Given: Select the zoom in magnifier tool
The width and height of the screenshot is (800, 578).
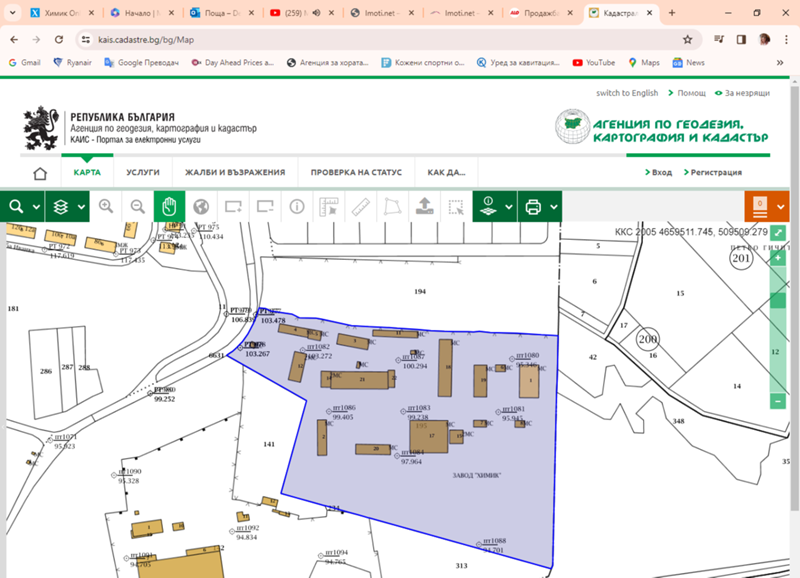Looking at the screenshot, I should click(105, 207).
